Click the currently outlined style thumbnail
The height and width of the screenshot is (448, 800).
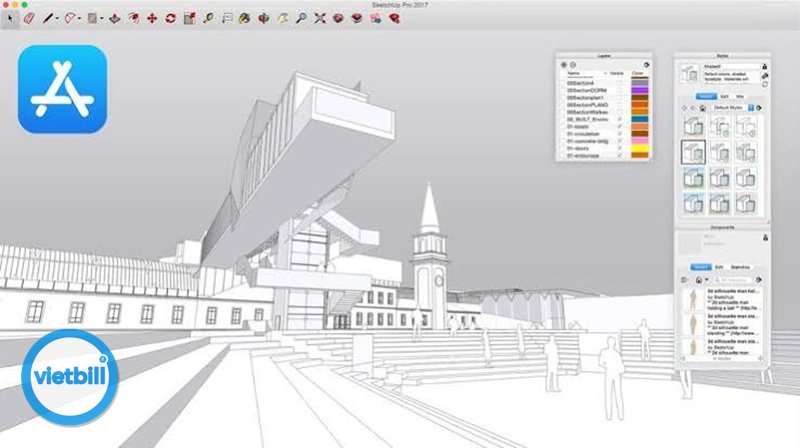coord(693,152)
